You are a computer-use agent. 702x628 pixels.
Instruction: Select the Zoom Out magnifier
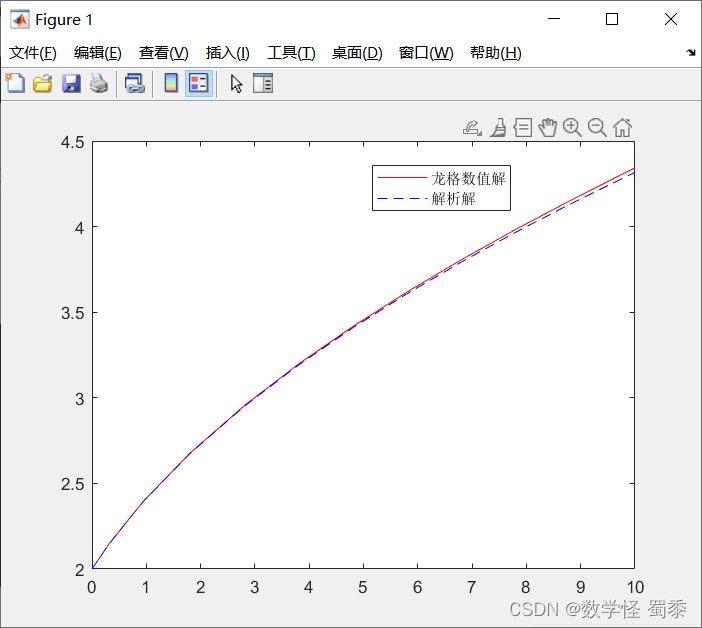click(597, 128)
